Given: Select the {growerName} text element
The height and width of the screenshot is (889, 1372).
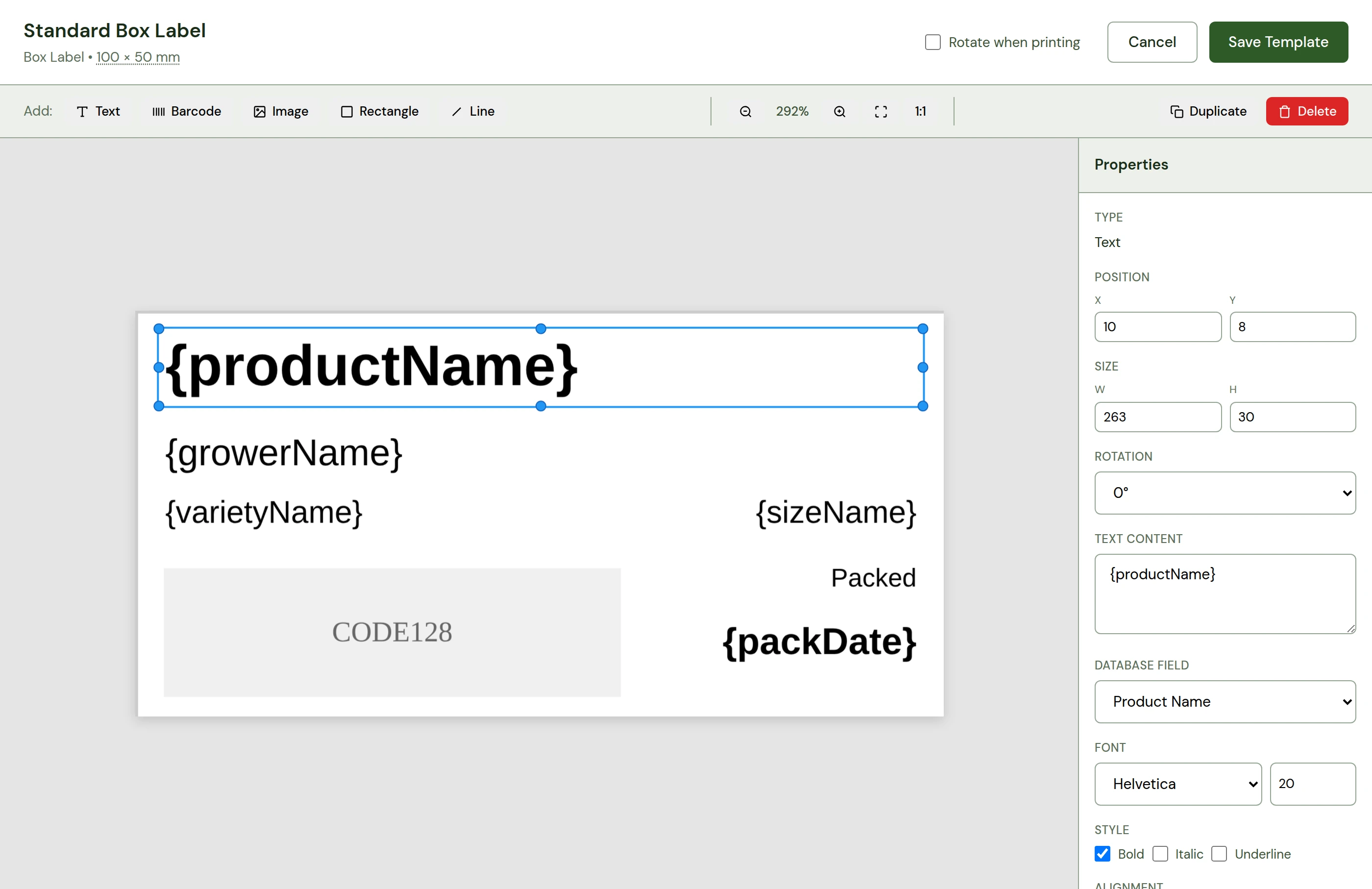Looking at the screenshot, I should (284, 454).
